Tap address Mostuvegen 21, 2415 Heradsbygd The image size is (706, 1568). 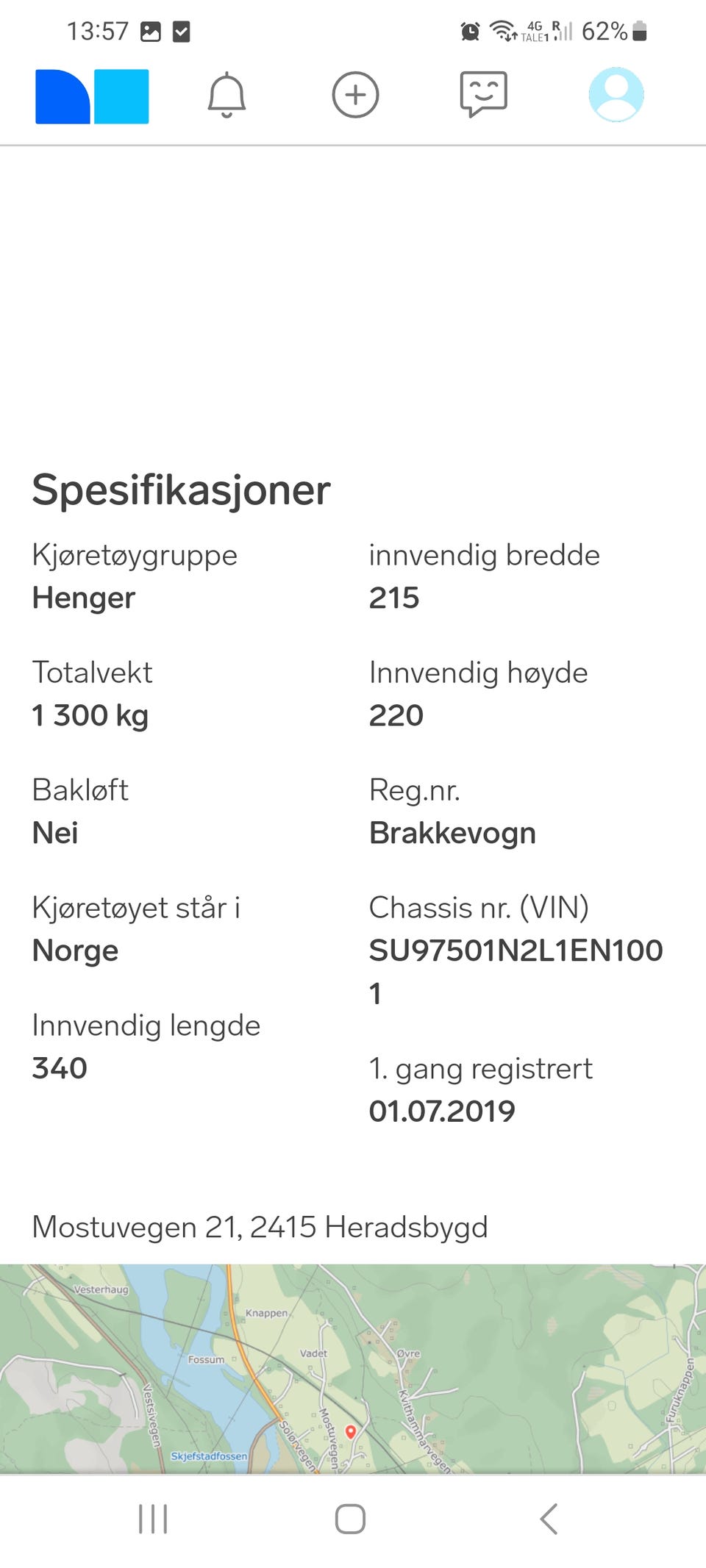[260, 1227]
